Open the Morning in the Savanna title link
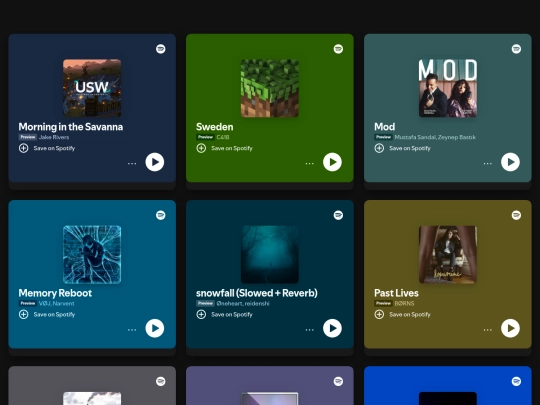The image size is (540, 405). point(71,127)
